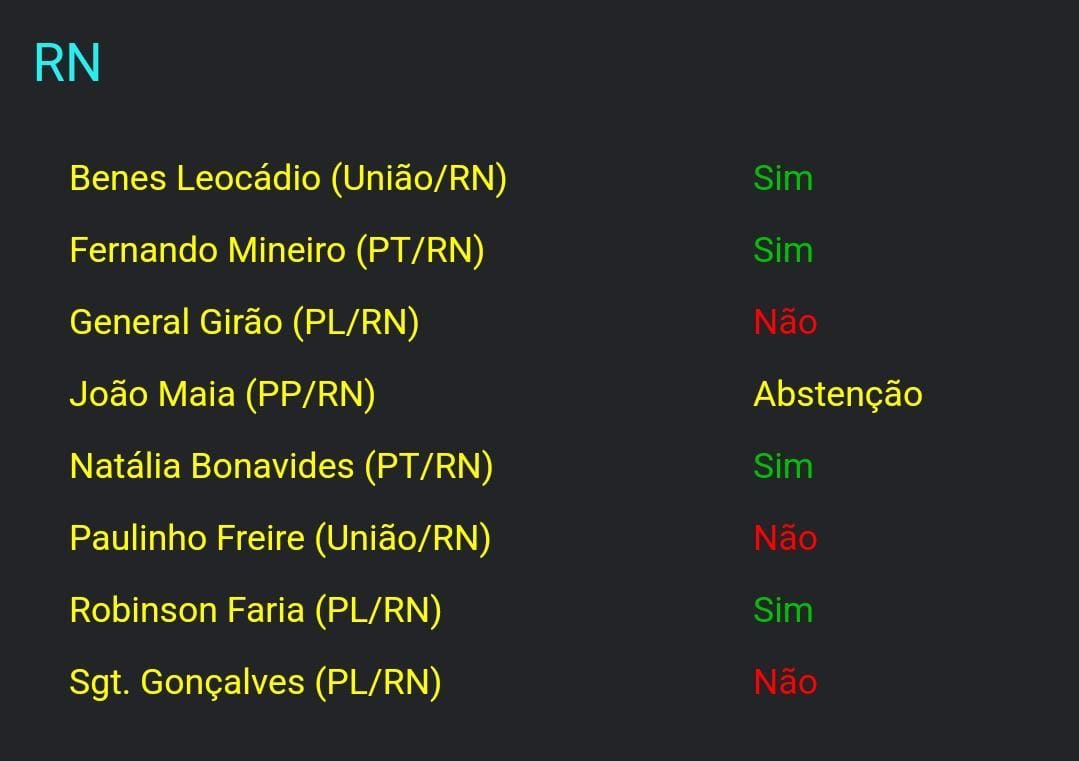Select Benes Leocádio (União/RN) name
Viewport: 1079px width, 761px height.
[288, 179]
